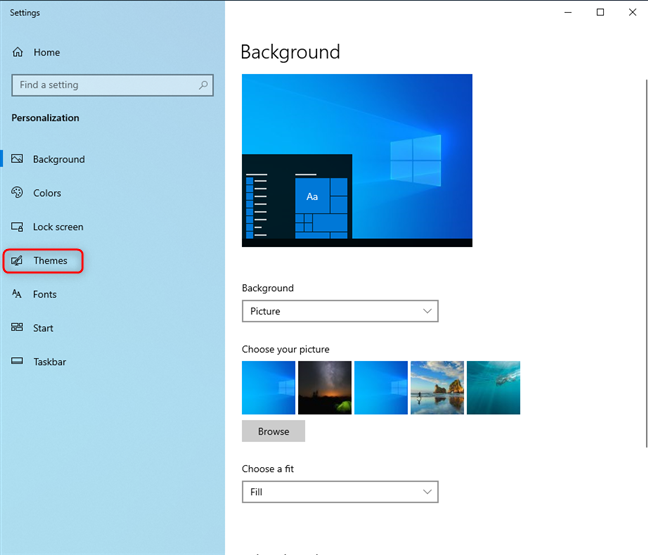This screenshot has height=555, width=648.
Task: Click the Colors palette icon
Action: pos(17,193)
